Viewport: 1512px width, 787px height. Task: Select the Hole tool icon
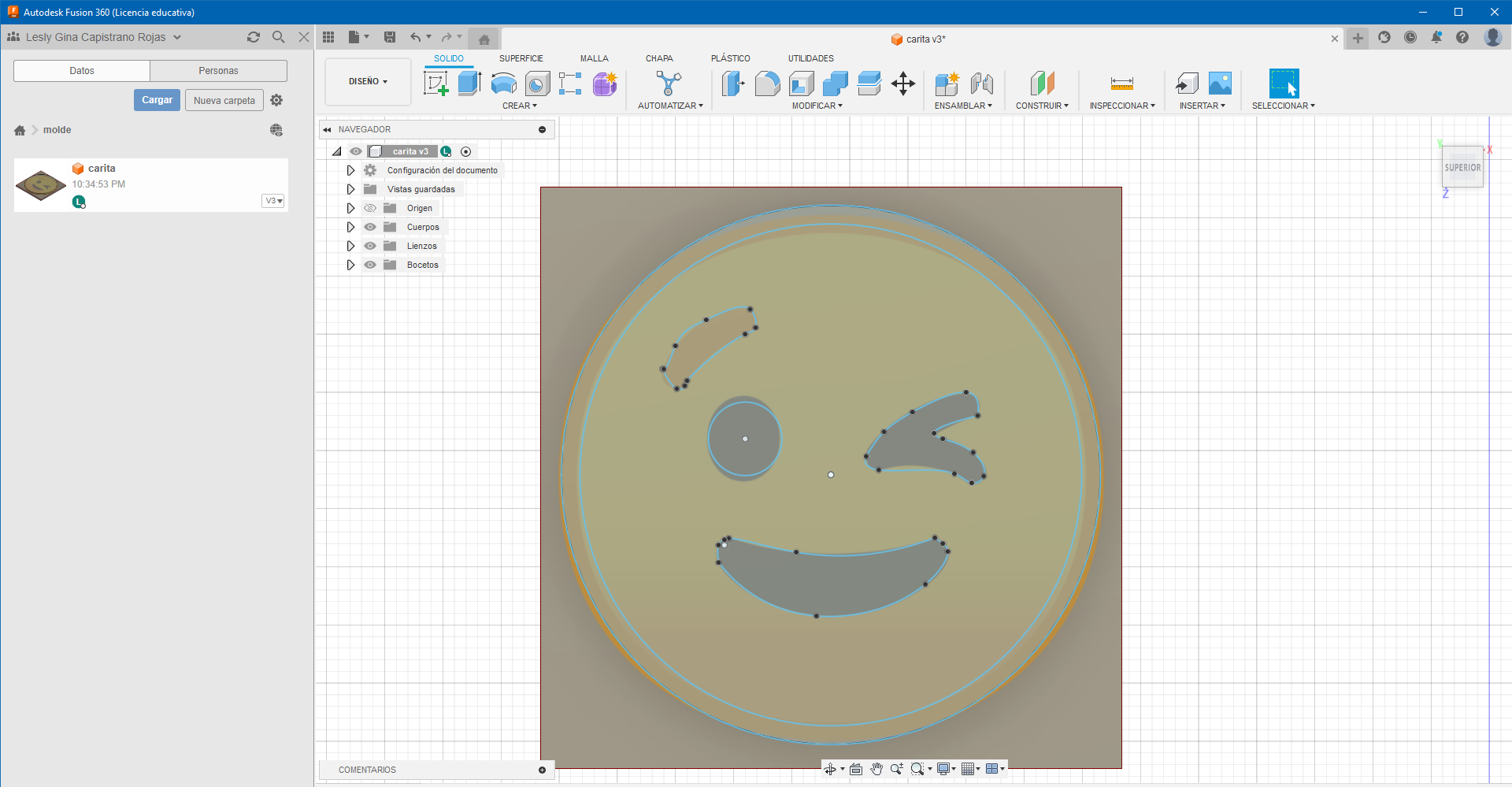point(538,84)
